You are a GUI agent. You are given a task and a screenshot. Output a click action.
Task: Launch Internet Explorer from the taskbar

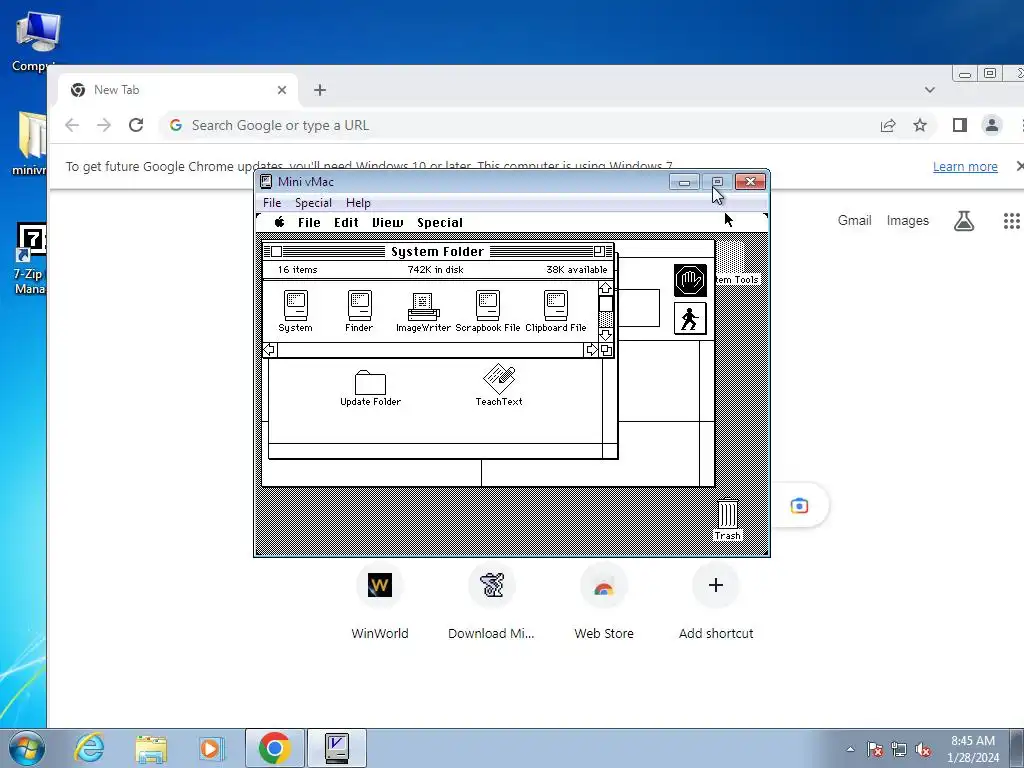(89, 748)
